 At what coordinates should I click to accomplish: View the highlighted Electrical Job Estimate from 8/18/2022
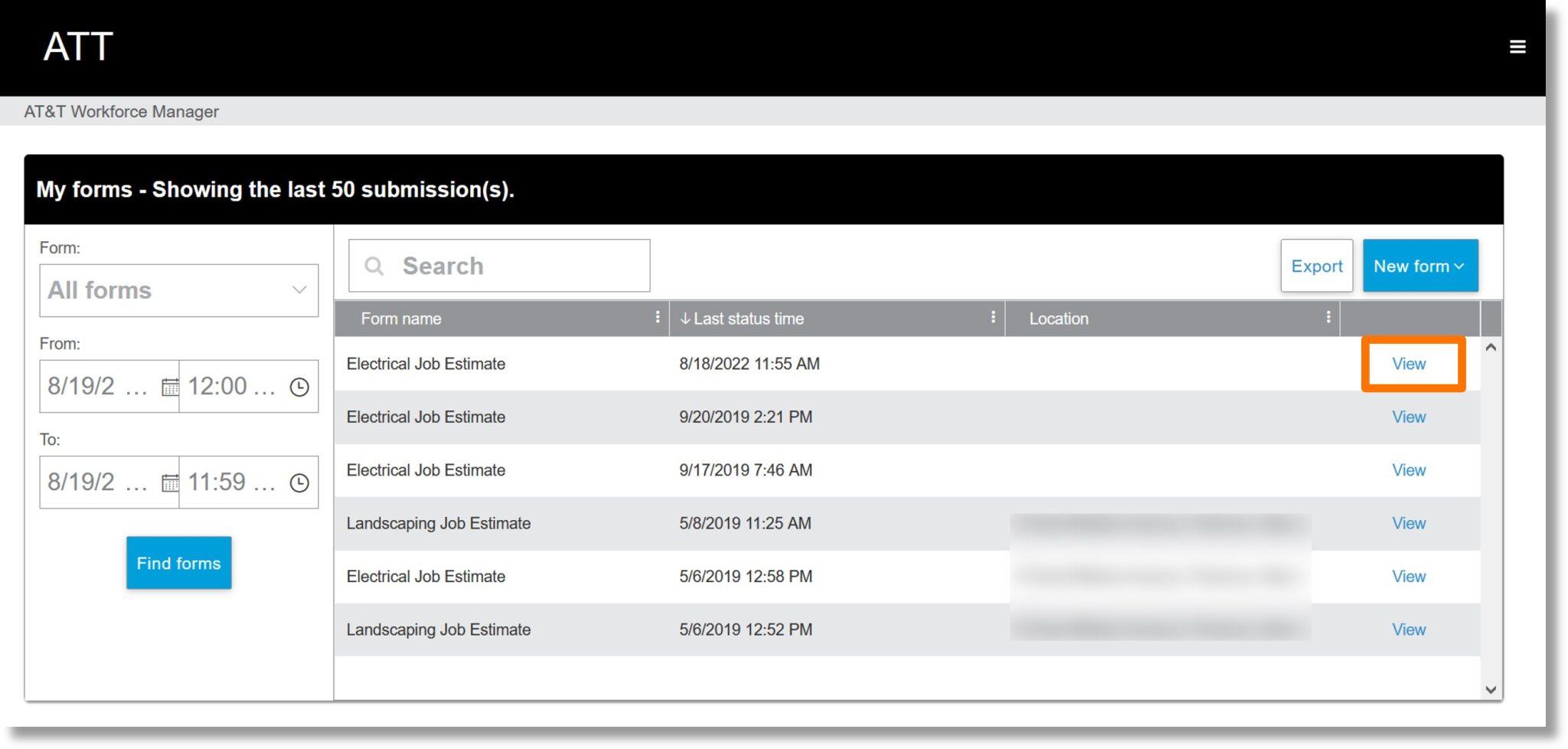pos(1409,364)
